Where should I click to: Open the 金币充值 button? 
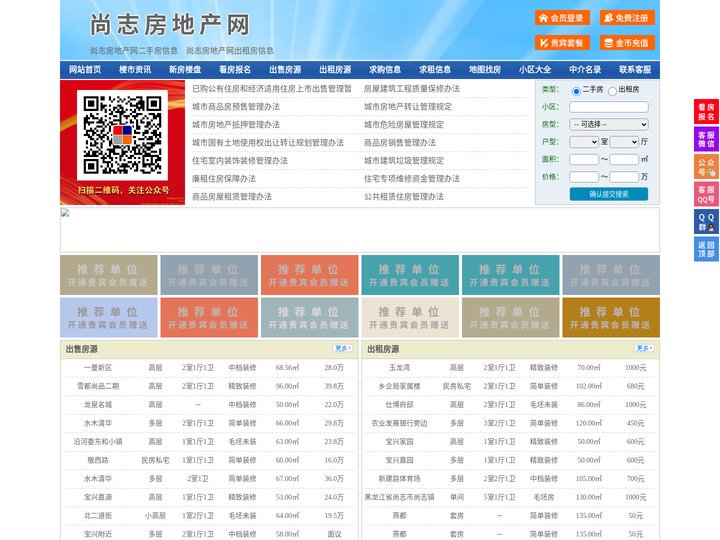click(x=627, y=43)
